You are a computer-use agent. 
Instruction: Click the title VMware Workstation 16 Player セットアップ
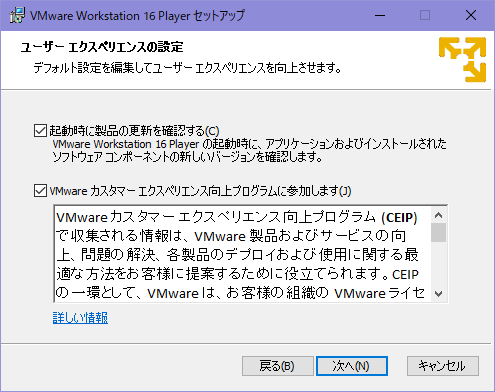point(137,16)
